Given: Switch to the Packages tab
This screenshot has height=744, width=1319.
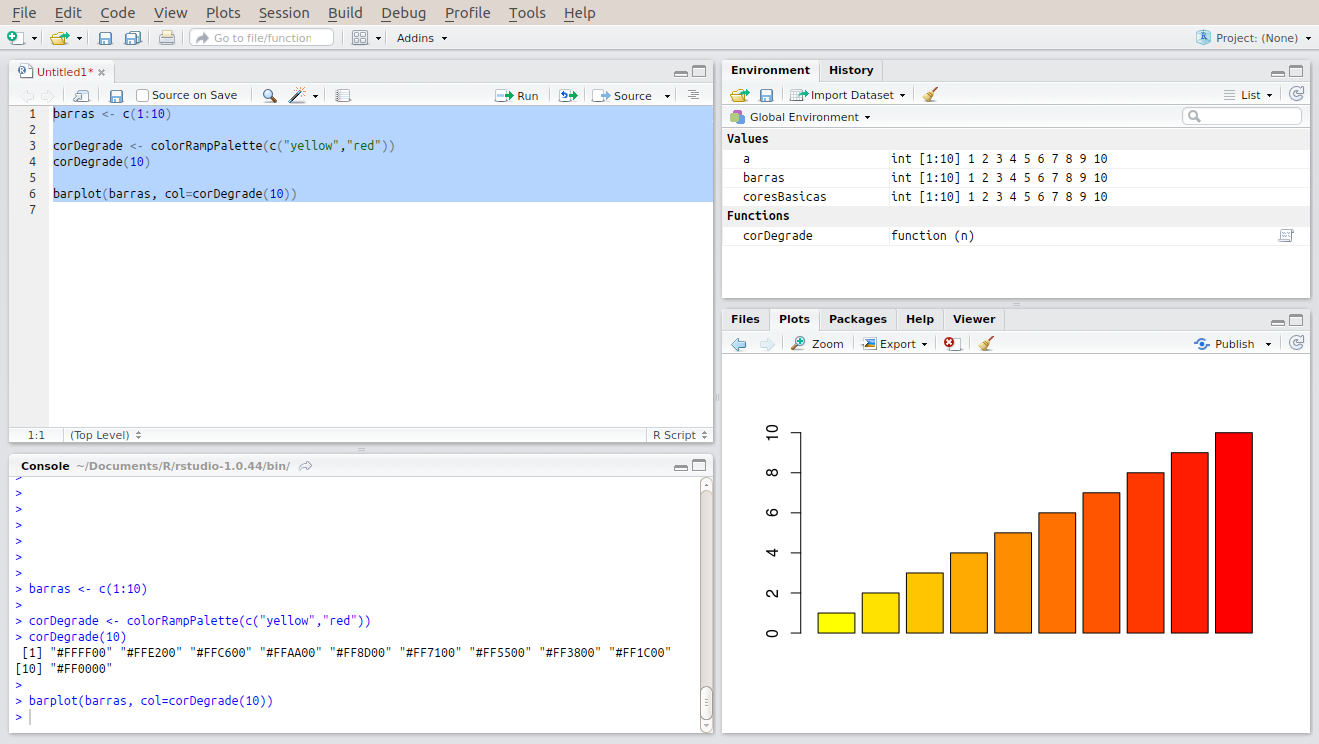Looking at the screenshot, I should 857,319.
